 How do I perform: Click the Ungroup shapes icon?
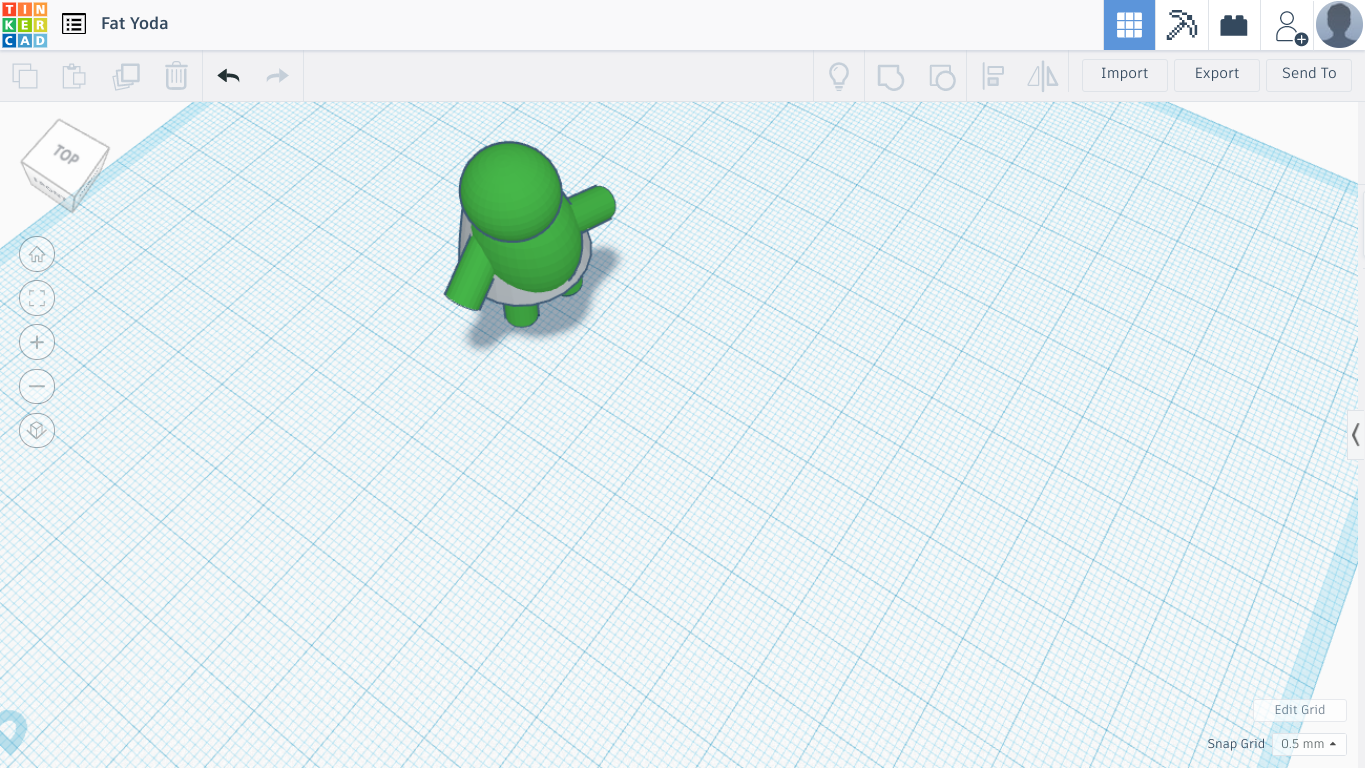(x=941, y=76)
